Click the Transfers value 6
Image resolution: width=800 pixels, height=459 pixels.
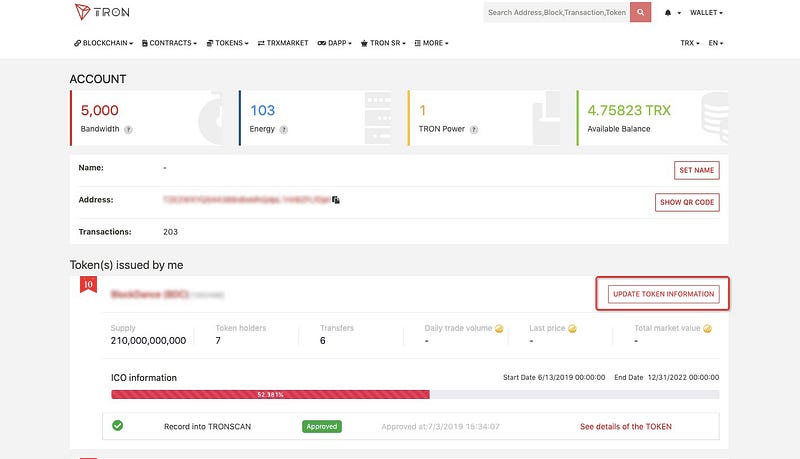pos(322,341)
